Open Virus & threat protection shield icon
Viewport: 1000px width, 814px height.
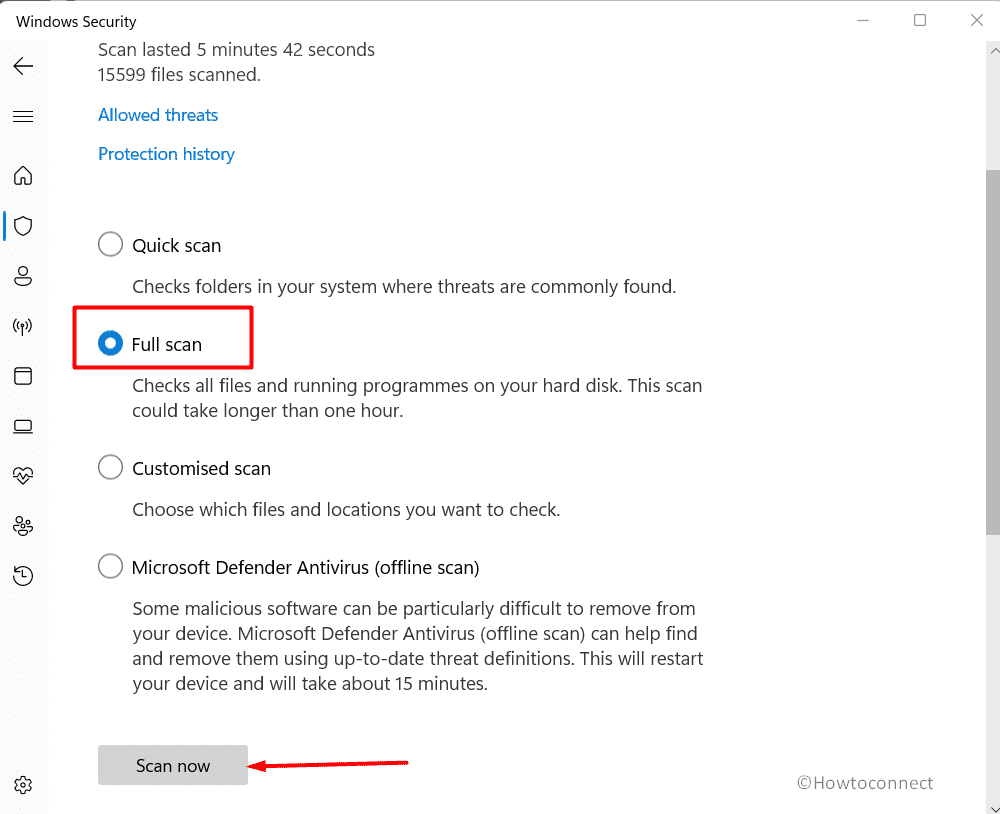(x=23, y=226)
